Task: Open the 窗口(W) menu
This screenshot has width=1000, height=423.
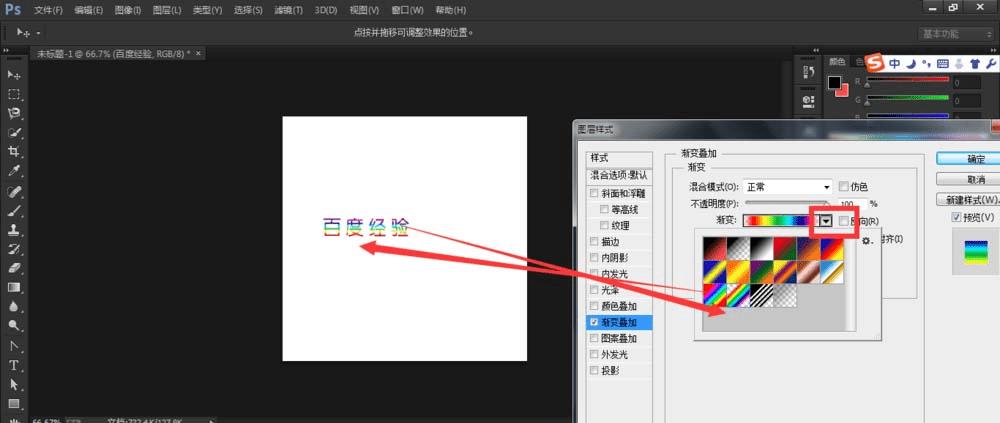Action: (x=408, y=10)
